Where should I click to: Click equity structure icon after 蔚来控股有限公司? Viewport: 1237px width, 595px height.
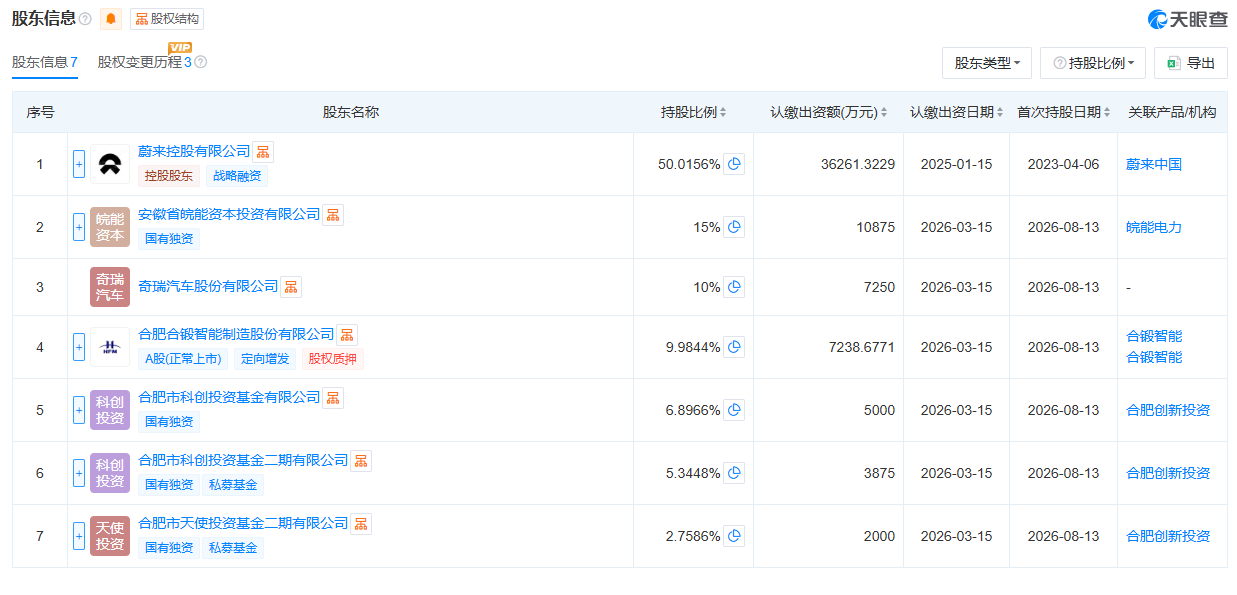(263, 152)
